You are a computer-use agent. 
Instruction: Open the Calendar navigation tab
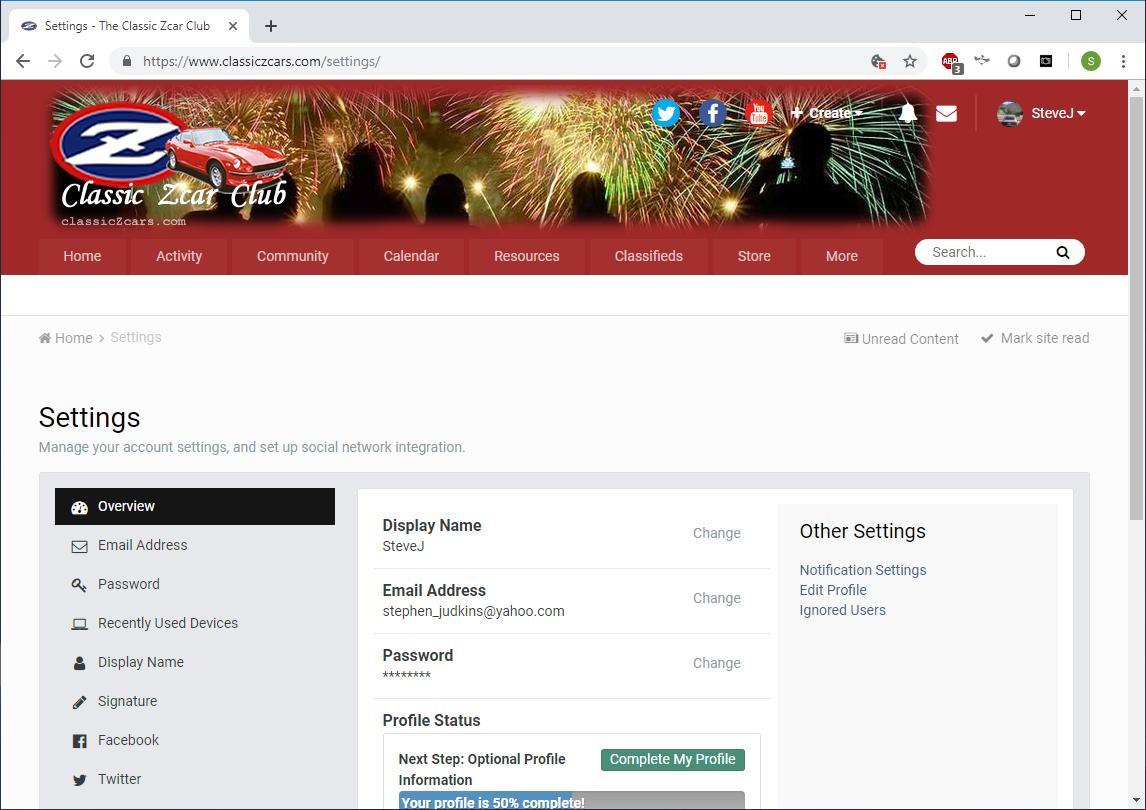tap(411, 256)
